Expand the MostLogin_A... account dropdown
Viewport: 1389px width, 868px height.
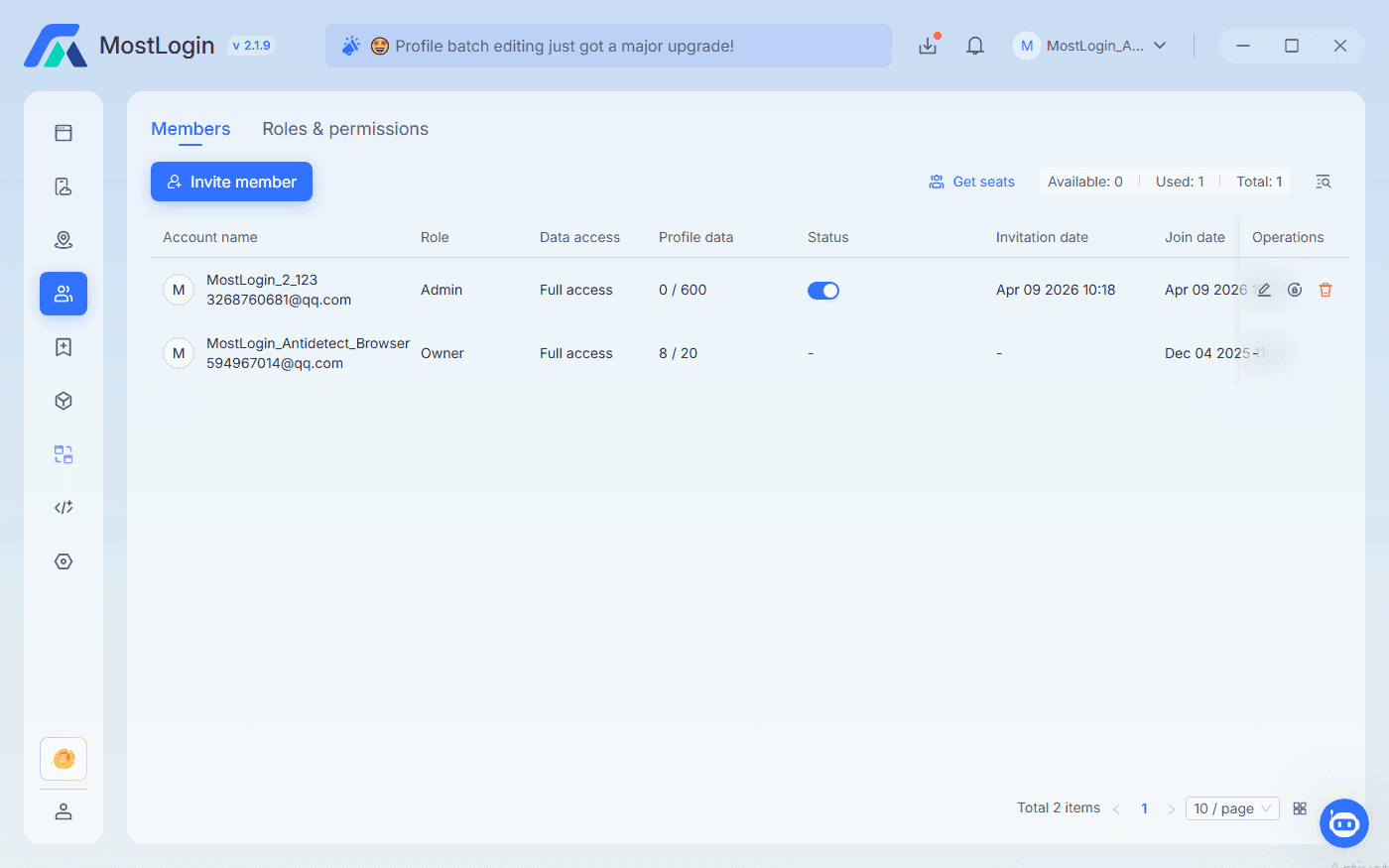coord(1089,46)
